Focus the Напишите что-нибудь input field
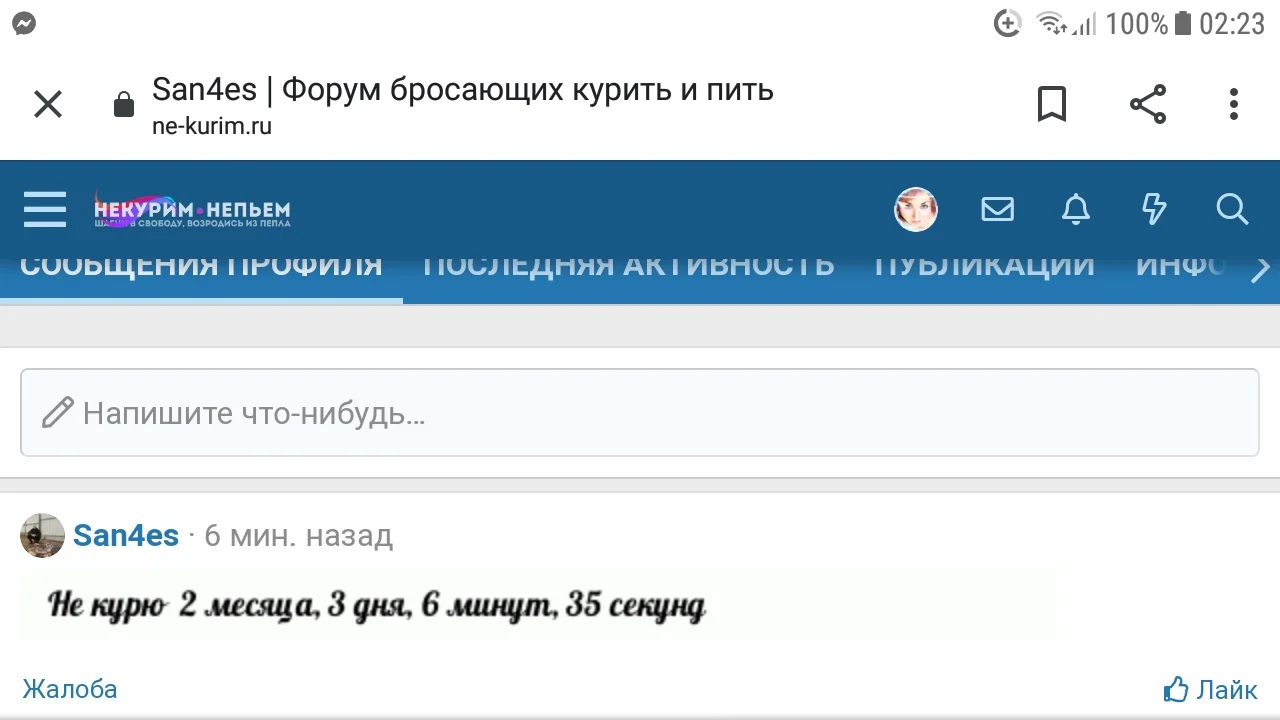The image size is (1280, 720). 640,412
